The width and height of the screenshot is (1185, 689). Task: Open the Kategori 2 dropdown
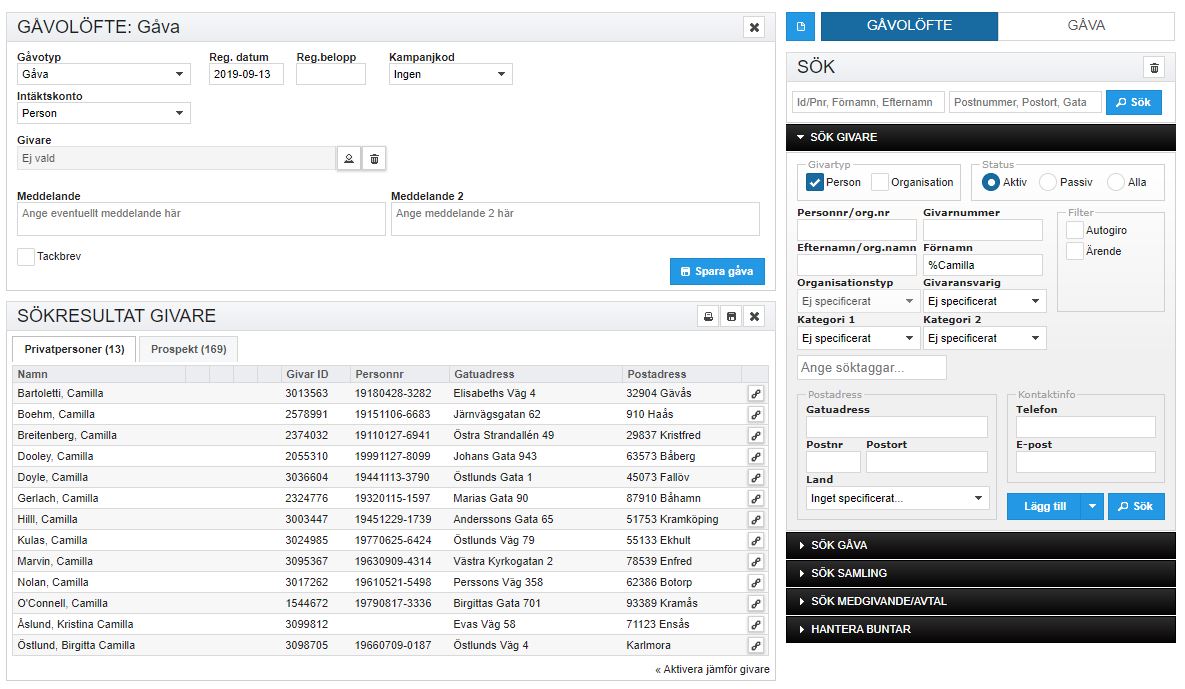984,338
